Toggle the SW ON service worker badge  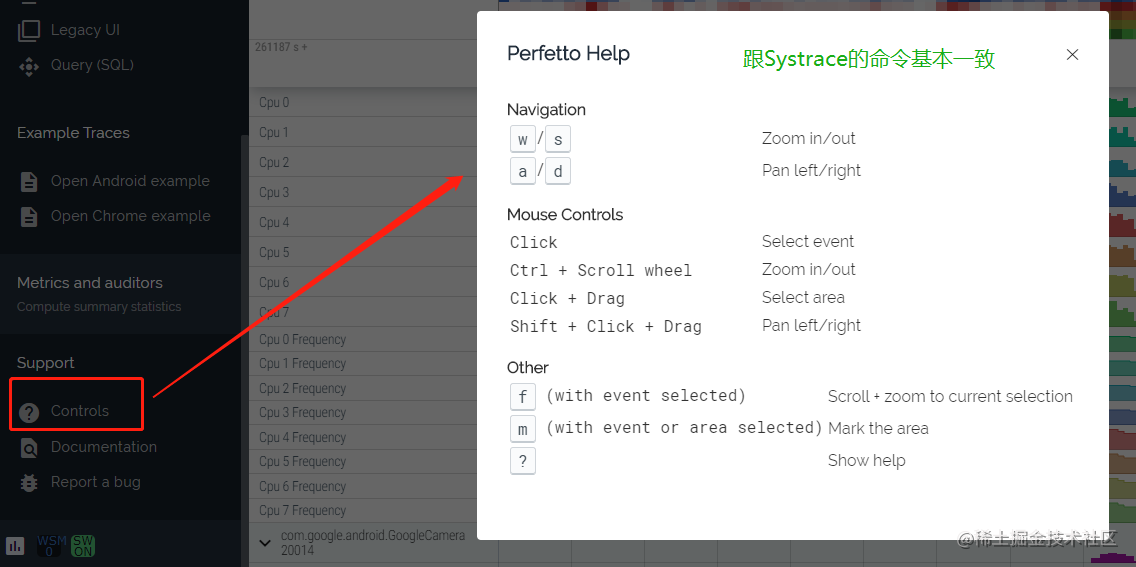[x=83, y=546]
